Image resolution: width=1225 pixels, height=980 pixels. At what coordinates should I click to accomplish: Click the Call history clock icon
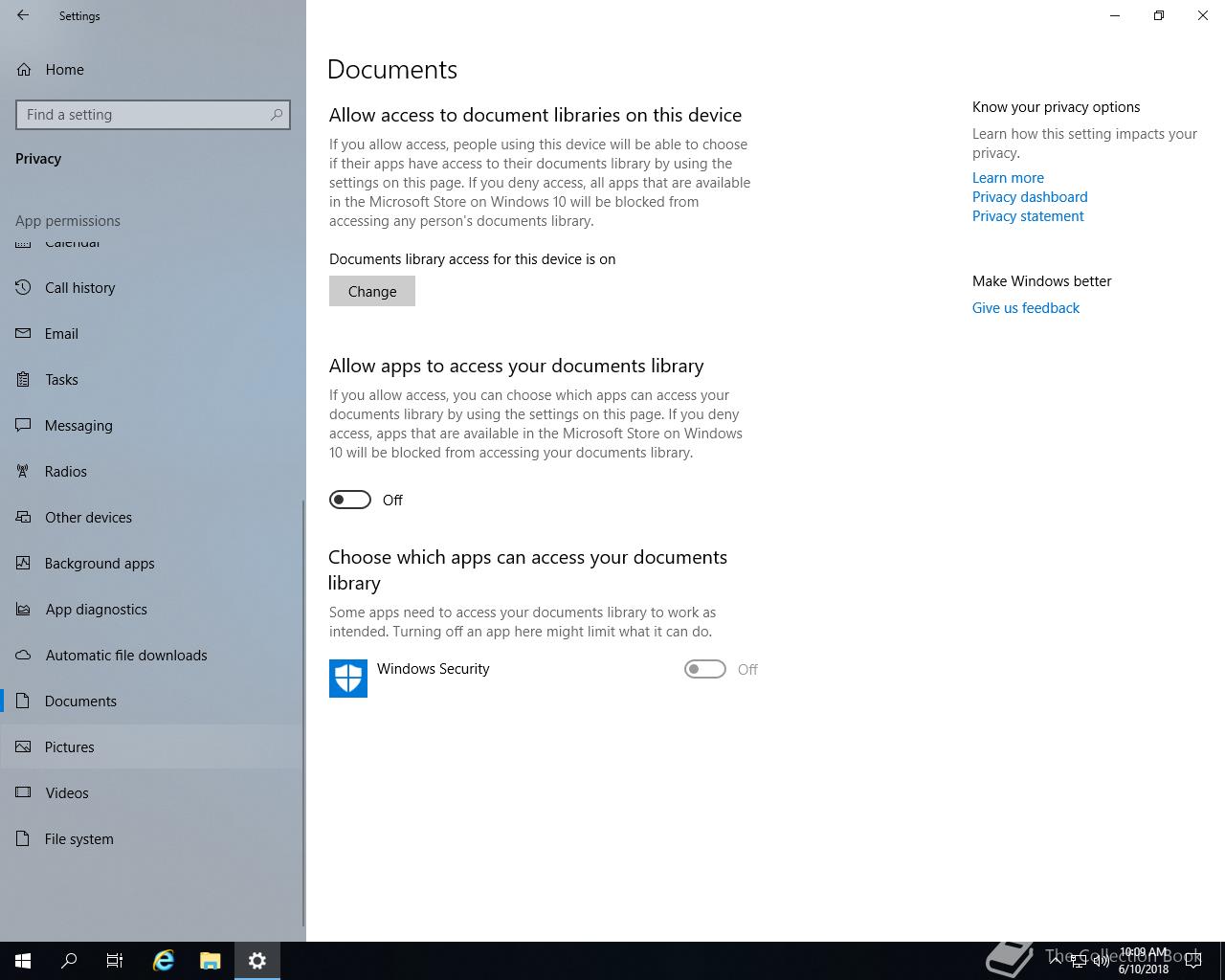[x=24, y=287]
